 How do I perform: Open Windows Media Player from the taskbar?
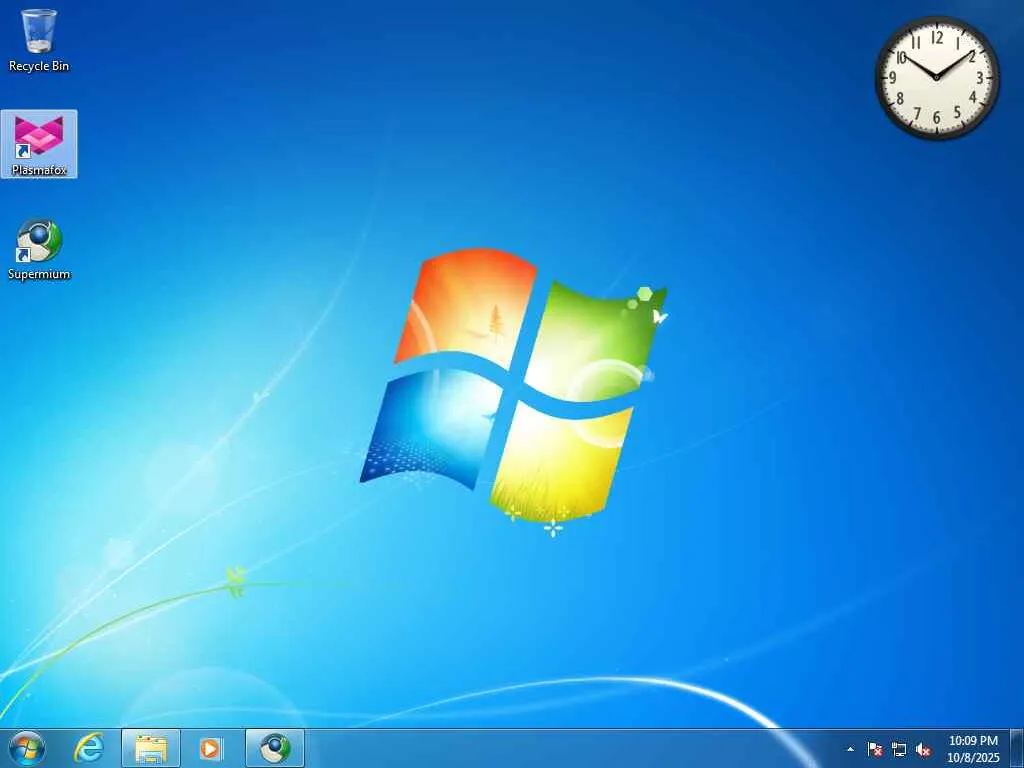tap(211, 749)
